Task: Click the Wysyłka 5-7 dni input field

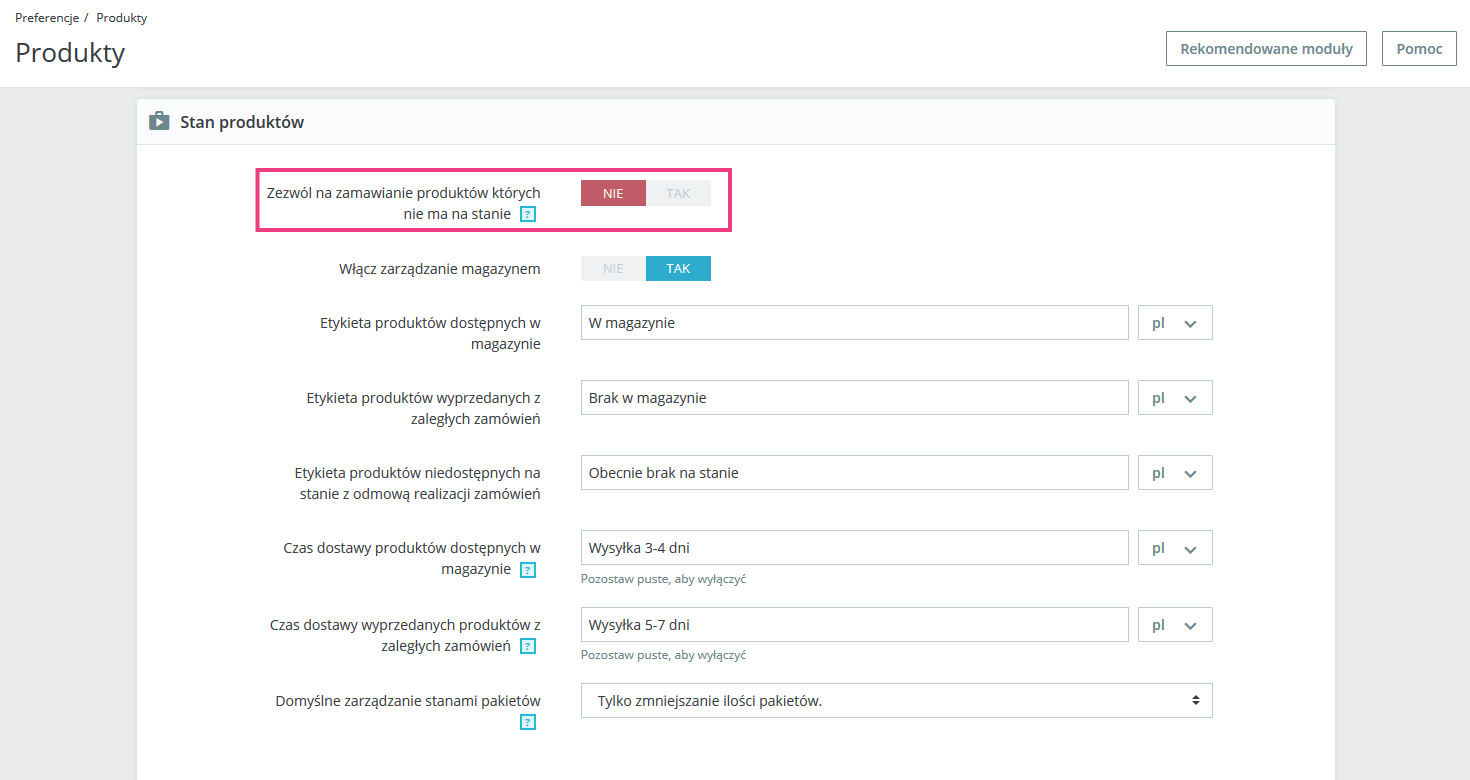Action: [x=854, y=625]
